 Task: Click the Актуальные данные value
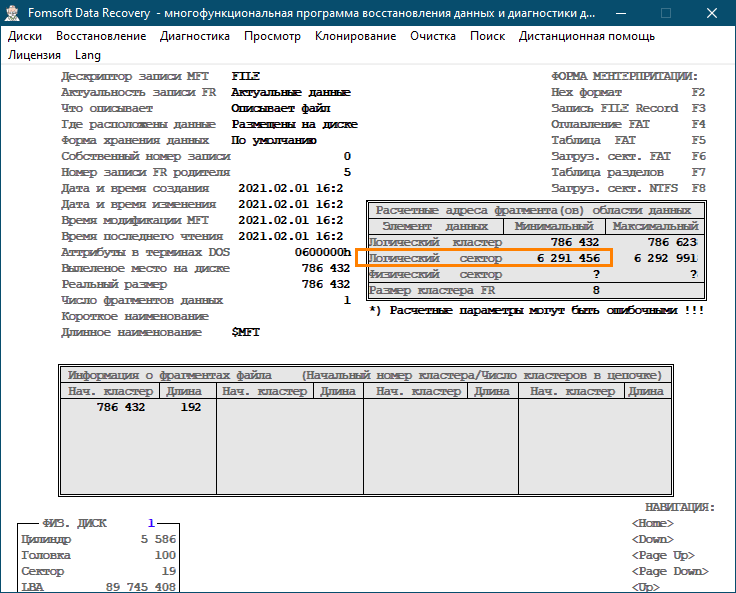[x=291, y=92]
